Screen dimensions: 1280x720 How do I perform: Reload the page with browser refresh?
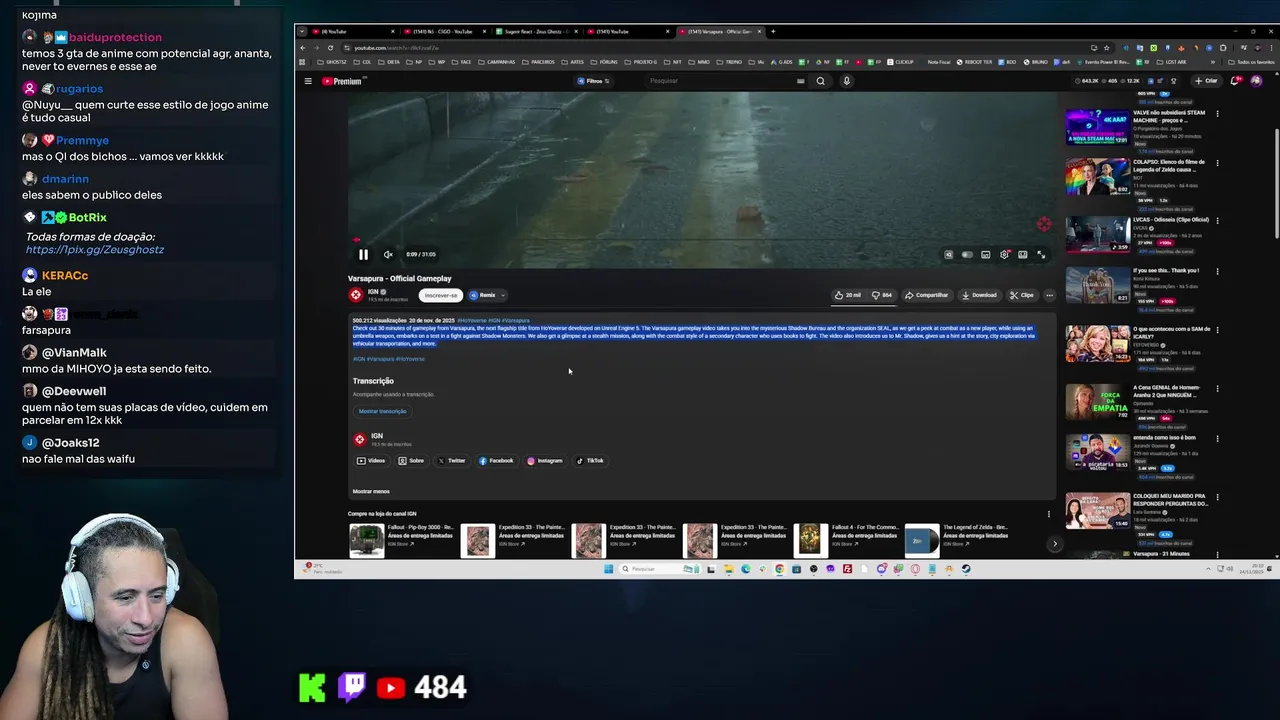pos(330,48)
